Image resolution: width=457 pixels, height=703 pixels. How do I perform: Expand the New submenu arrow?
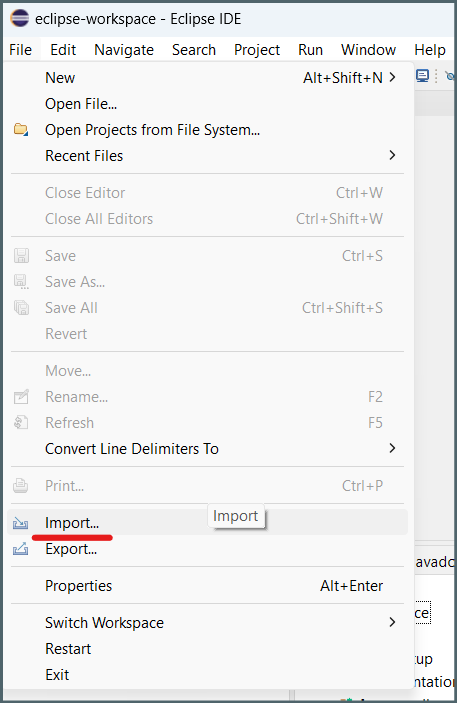pyautogui.click(x=392, y=78)
